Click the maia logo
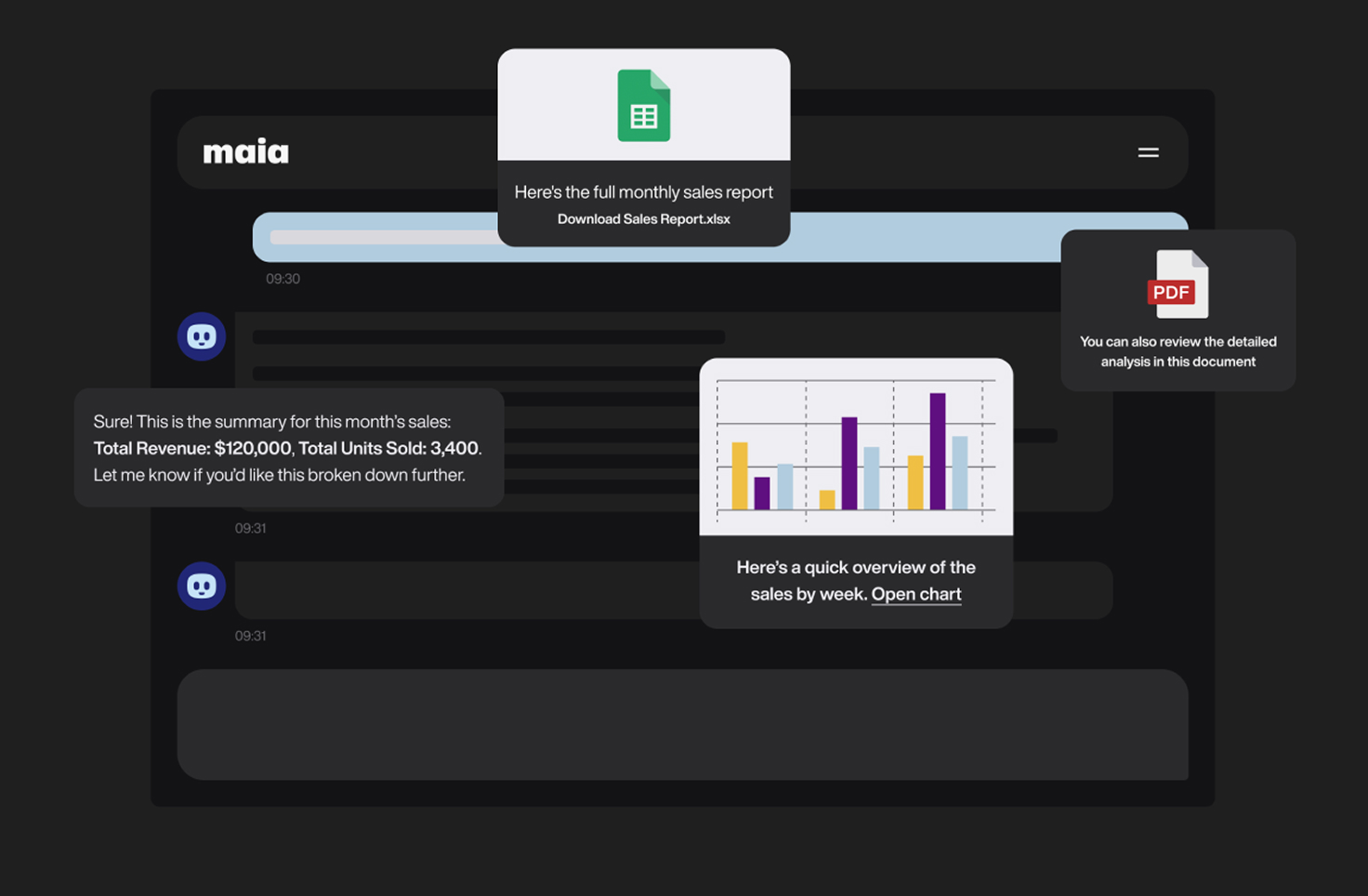1368x896 pixels. coord(246,152)
